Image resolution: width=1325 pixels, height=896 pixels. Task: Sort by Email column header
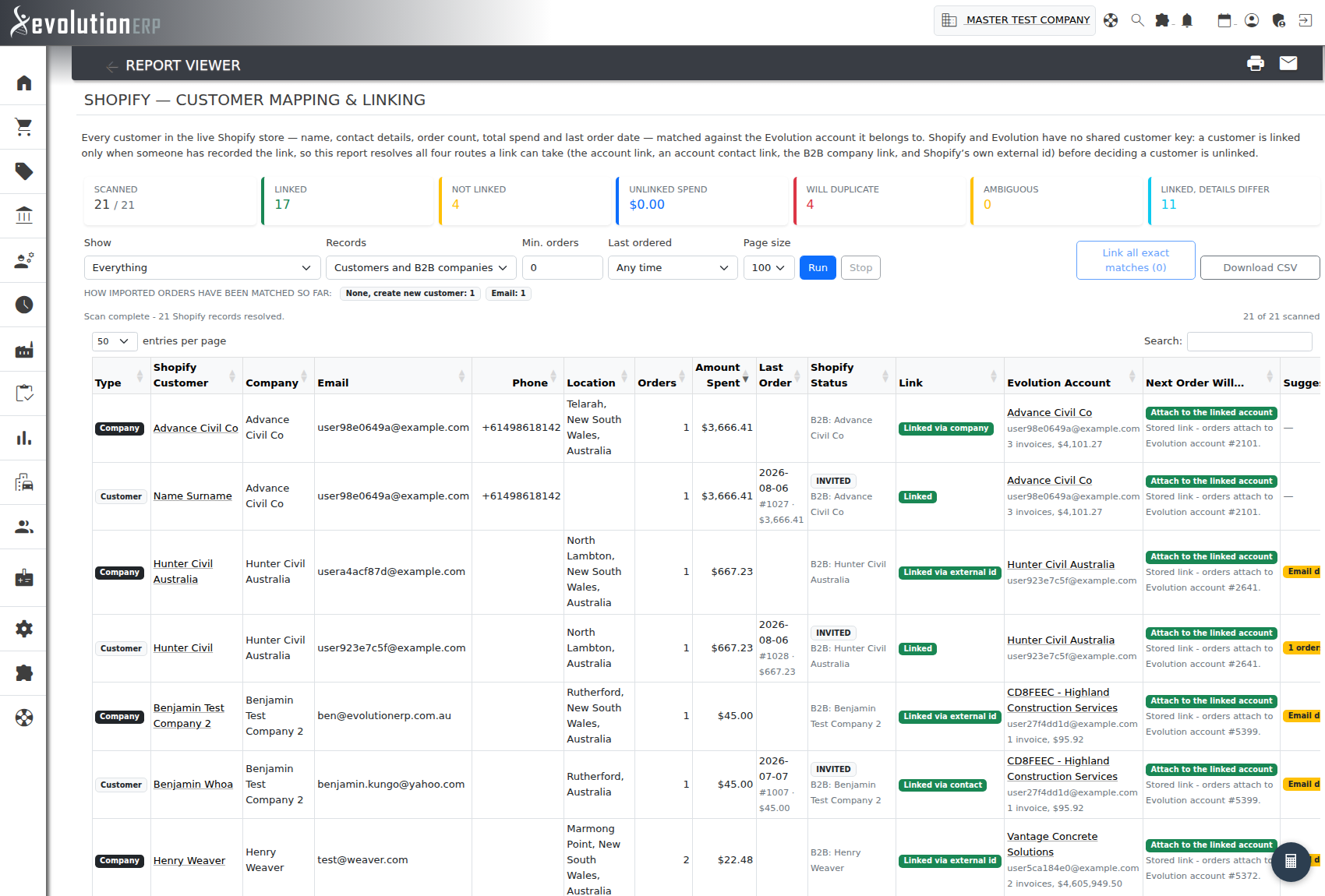click(392, 376)
